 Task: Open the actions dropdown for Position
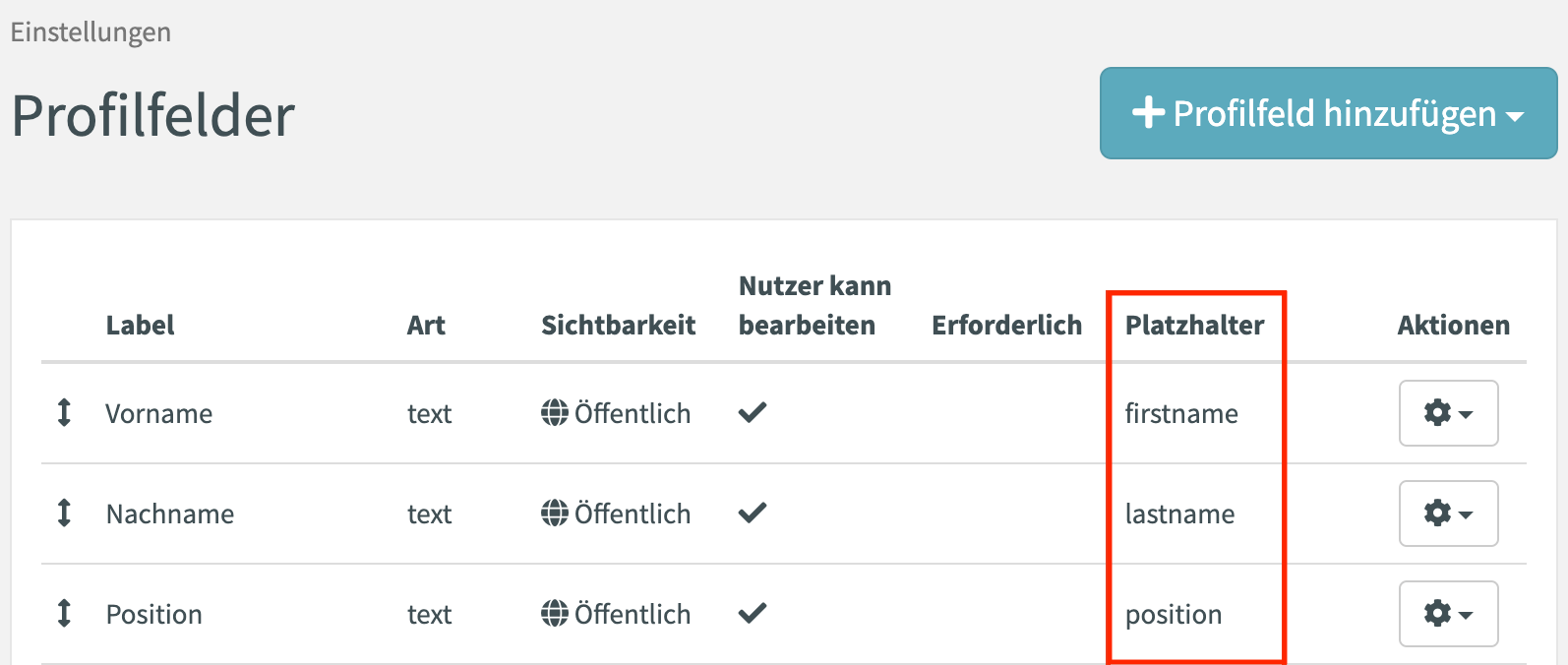1448,614
